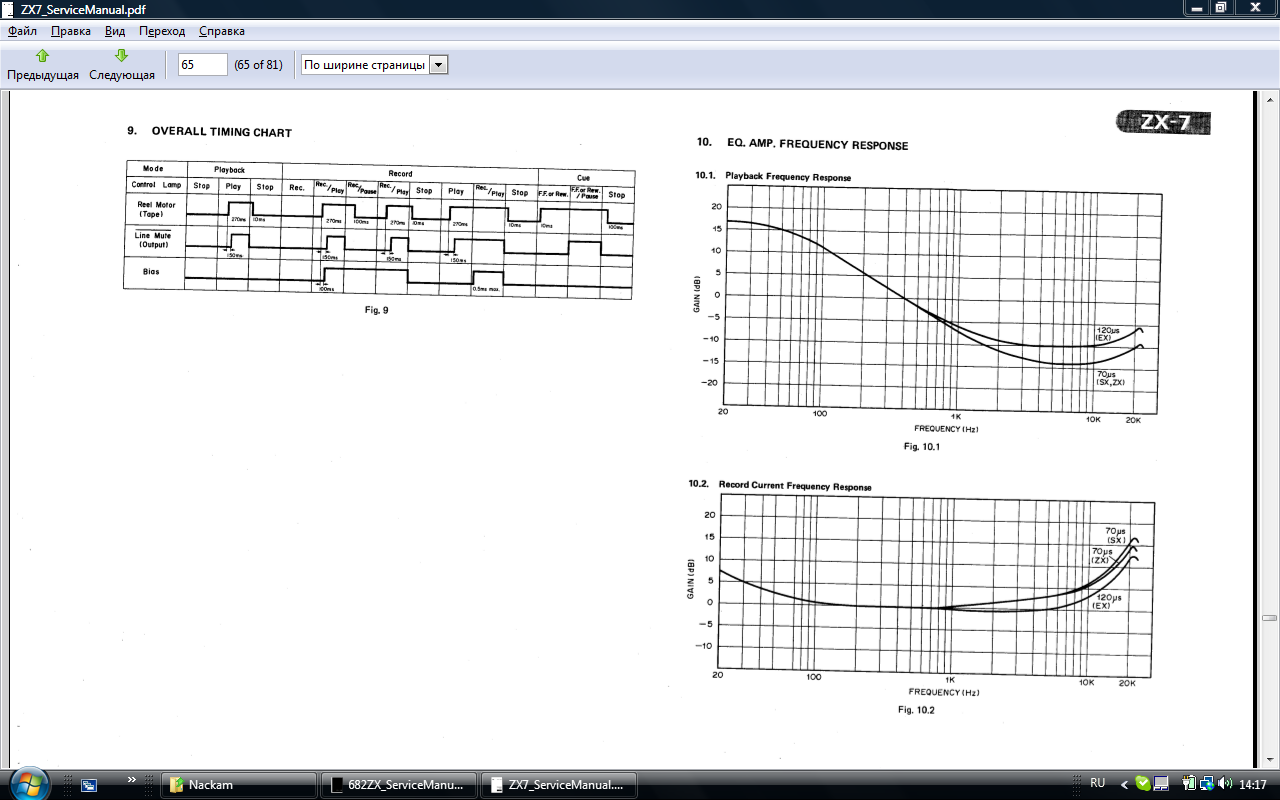The width and height of the screenshot is (1280, 800).
Task: Open the Переход menu
Action: pyautogui.click(x=162, y=31)
